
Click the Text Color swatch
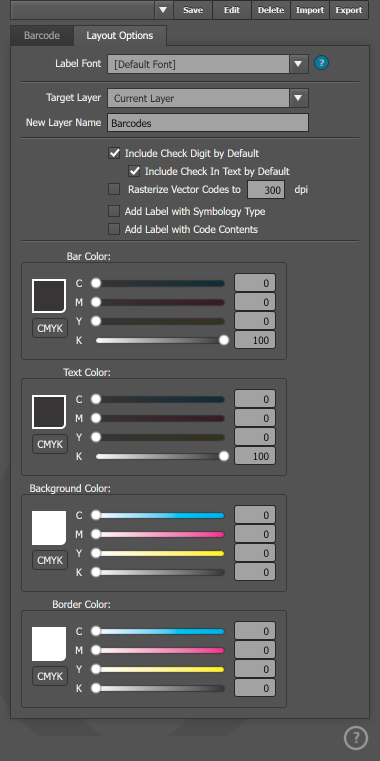tap(49, 412)
